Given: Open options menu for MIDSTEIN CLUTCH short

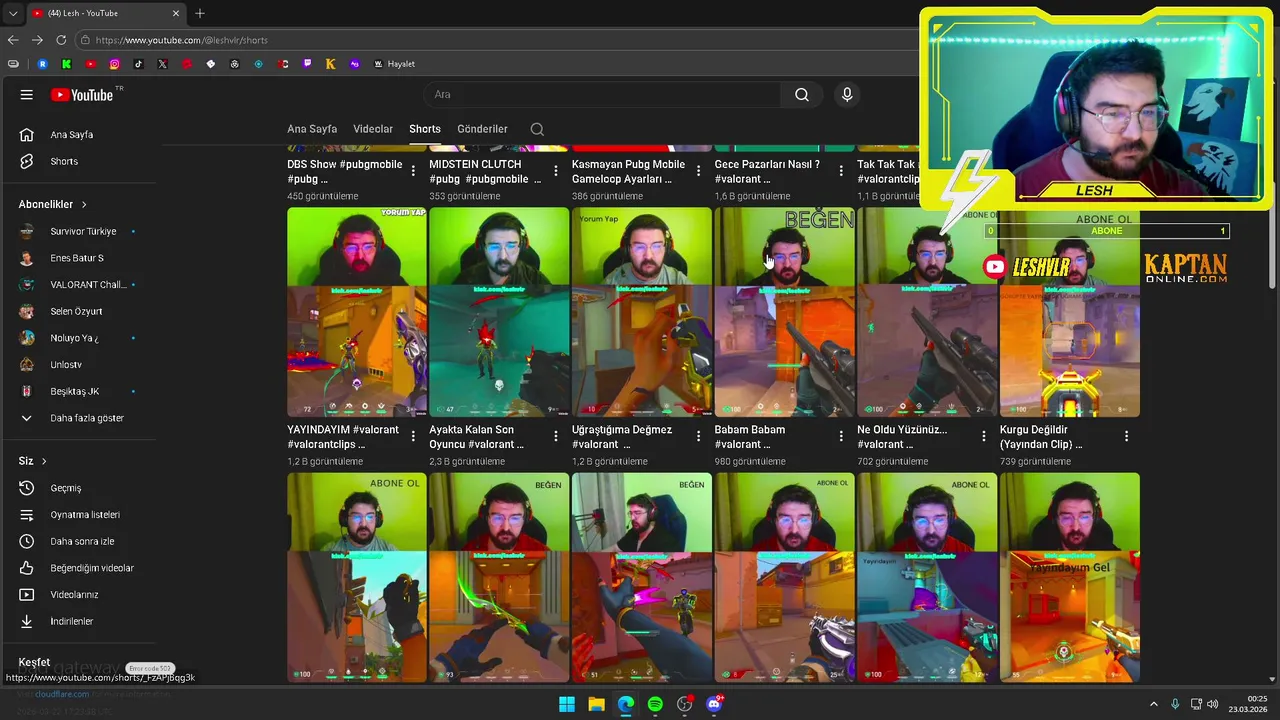Looking at the screenshot, I should [x=556, y=171].
